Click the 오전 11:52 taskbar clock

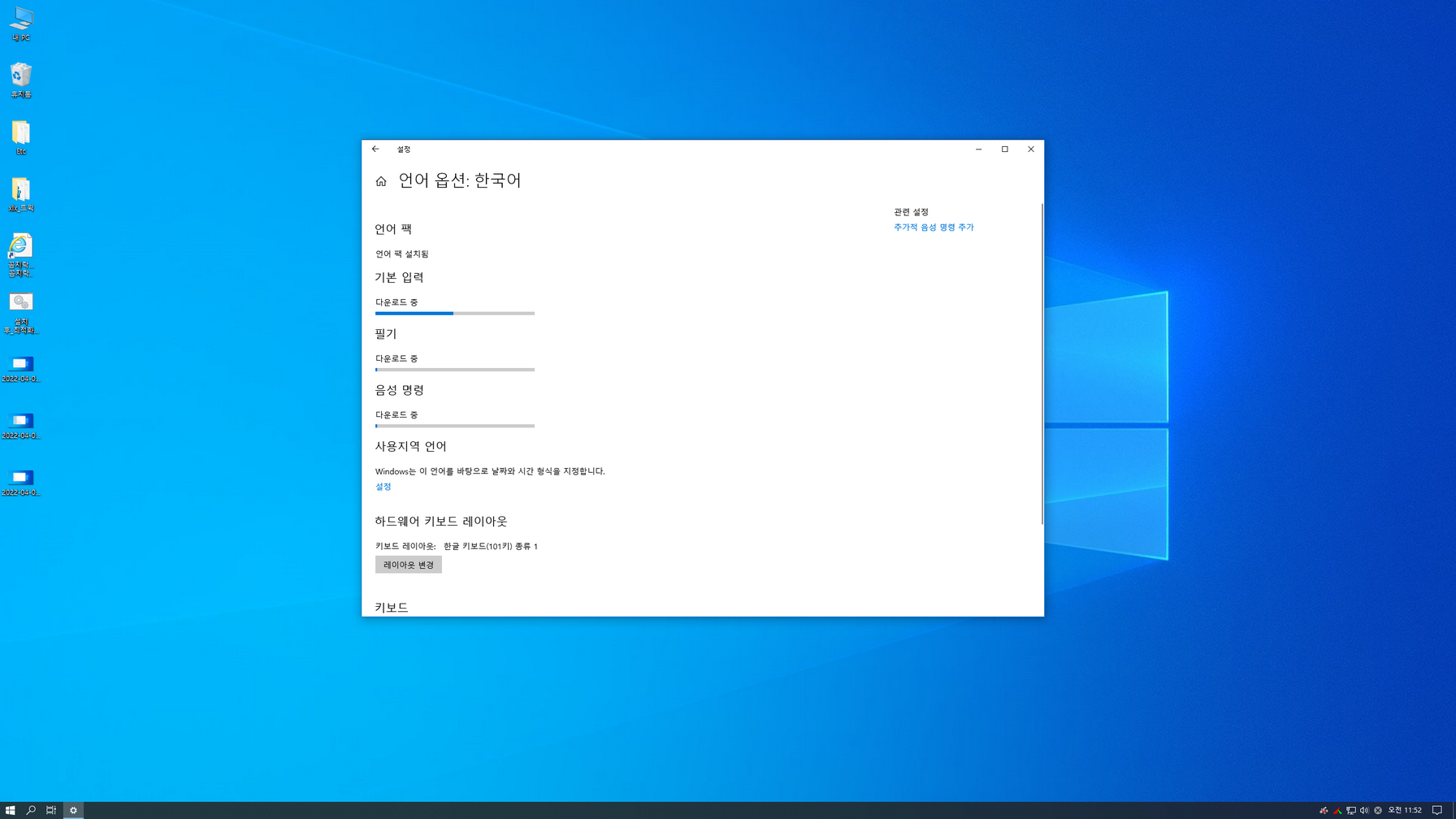pos(1405,810)
